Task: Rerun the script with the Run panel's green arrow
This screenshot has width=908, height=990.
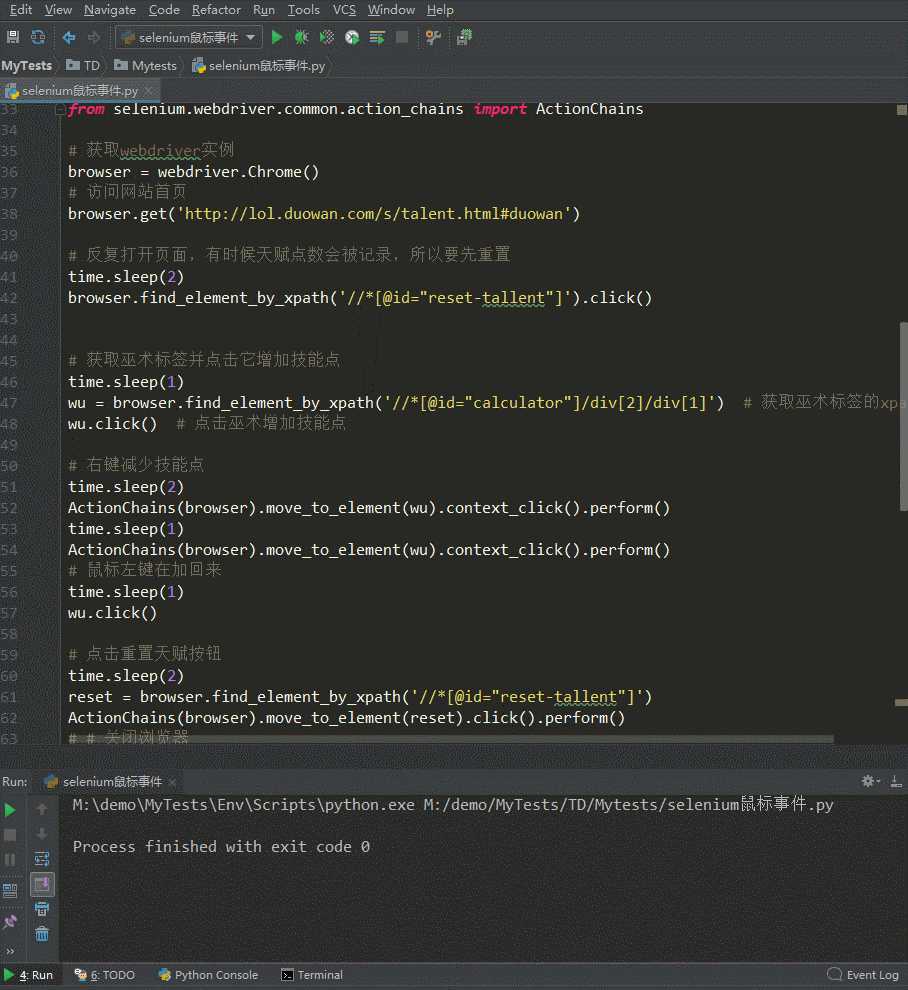Action: tap(10, 810)
